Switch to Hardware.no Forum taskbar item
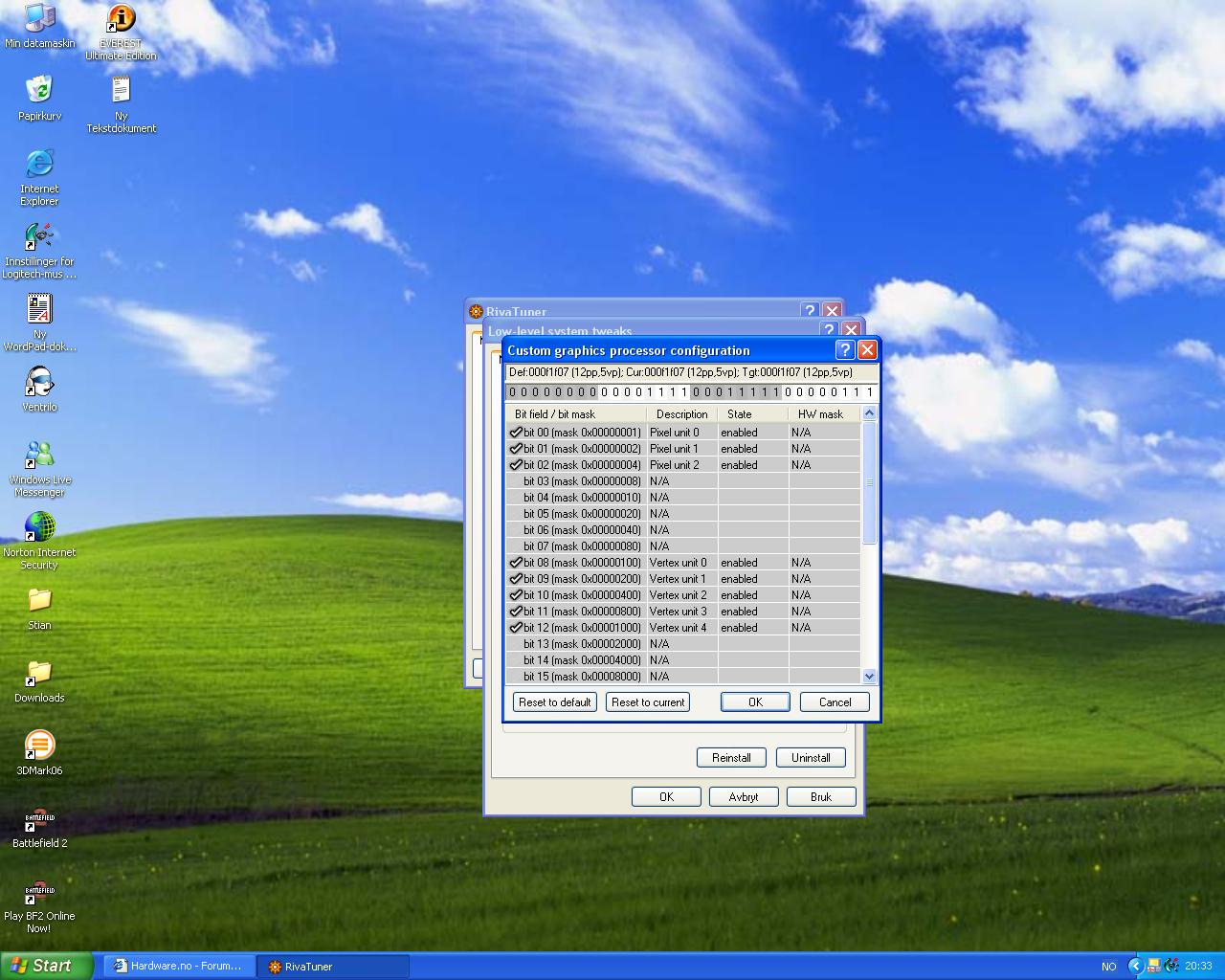The width and height of the screenshot is (1225, 980). pos(179,966)
